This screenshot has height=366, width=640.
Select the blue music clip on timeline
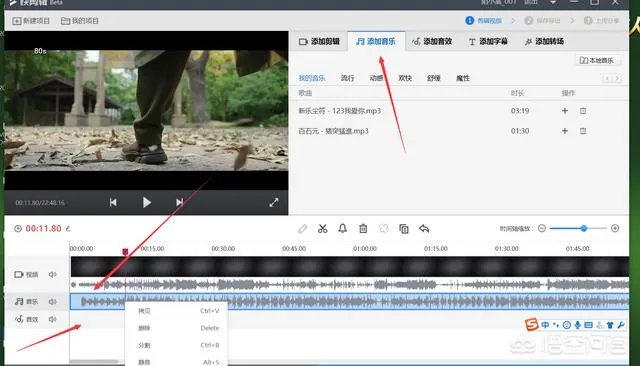tap(349, 302)
